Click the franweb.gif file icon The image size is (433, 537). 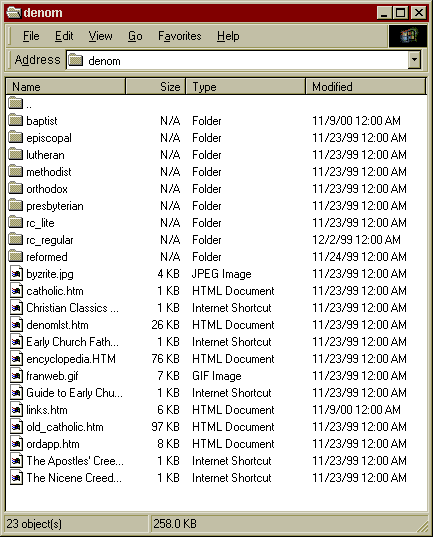(x=16, y=376)
